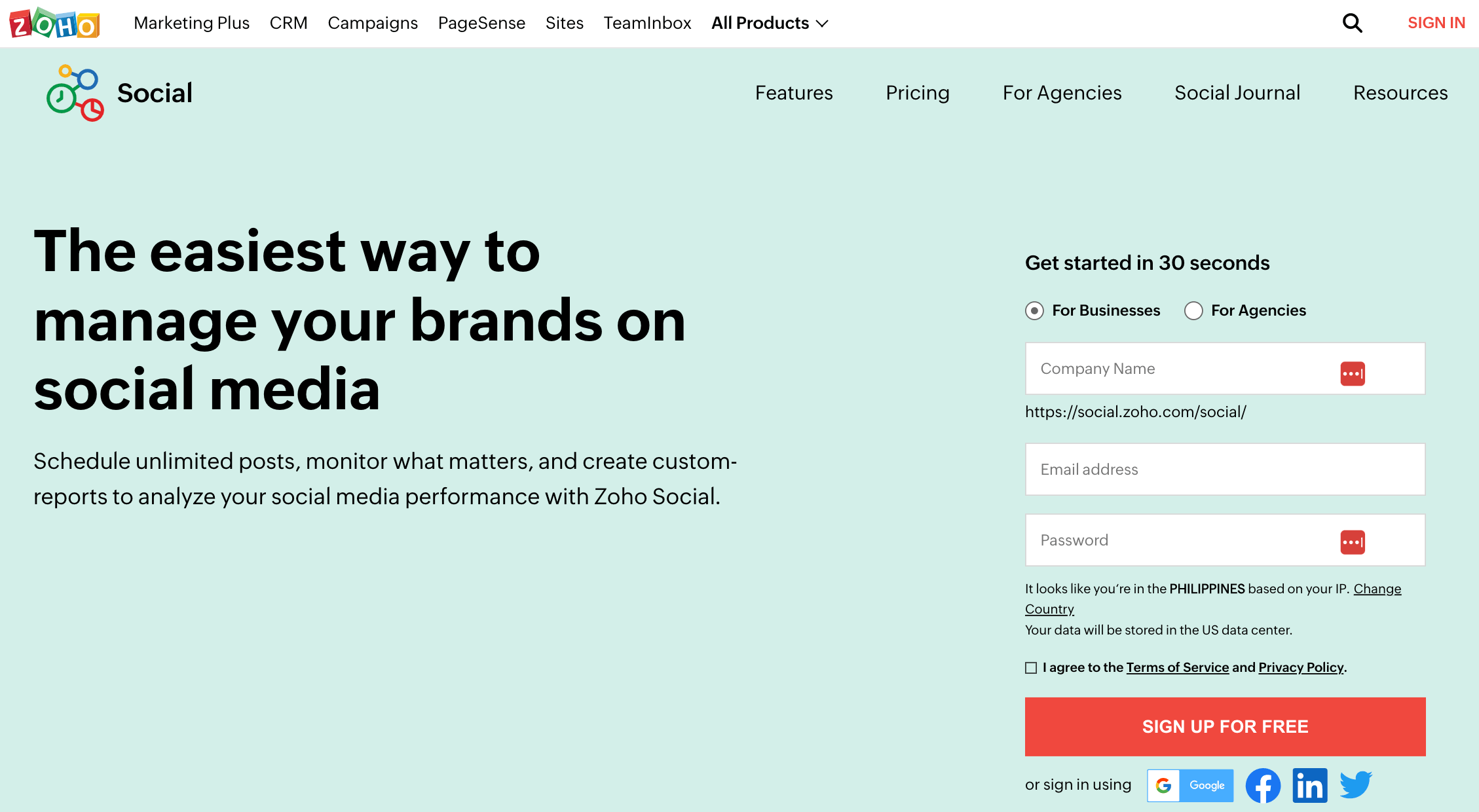
Task: Click the SIGN UP FOR FREE button
Action: (1225, 726)
